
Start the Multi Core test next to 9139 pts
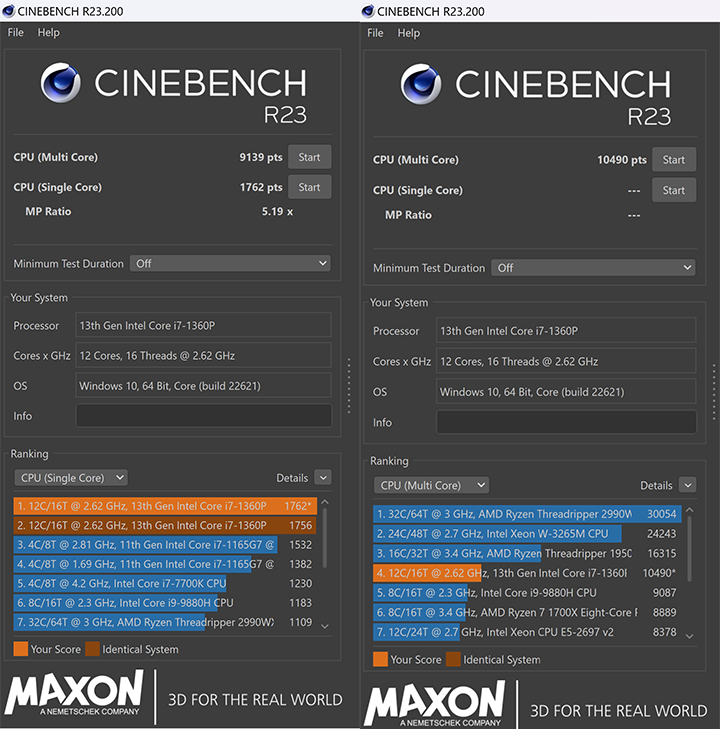point(309,157)
